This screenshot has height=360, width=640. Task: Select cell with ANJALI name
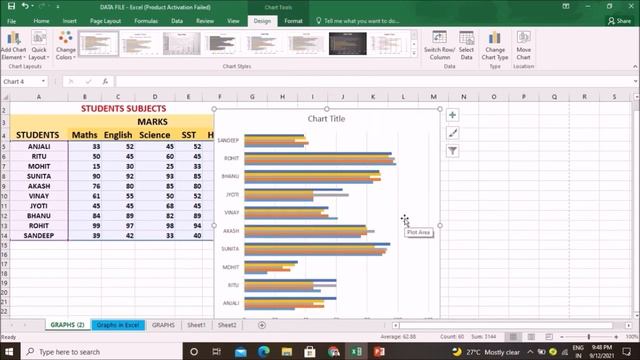(39, 146)
